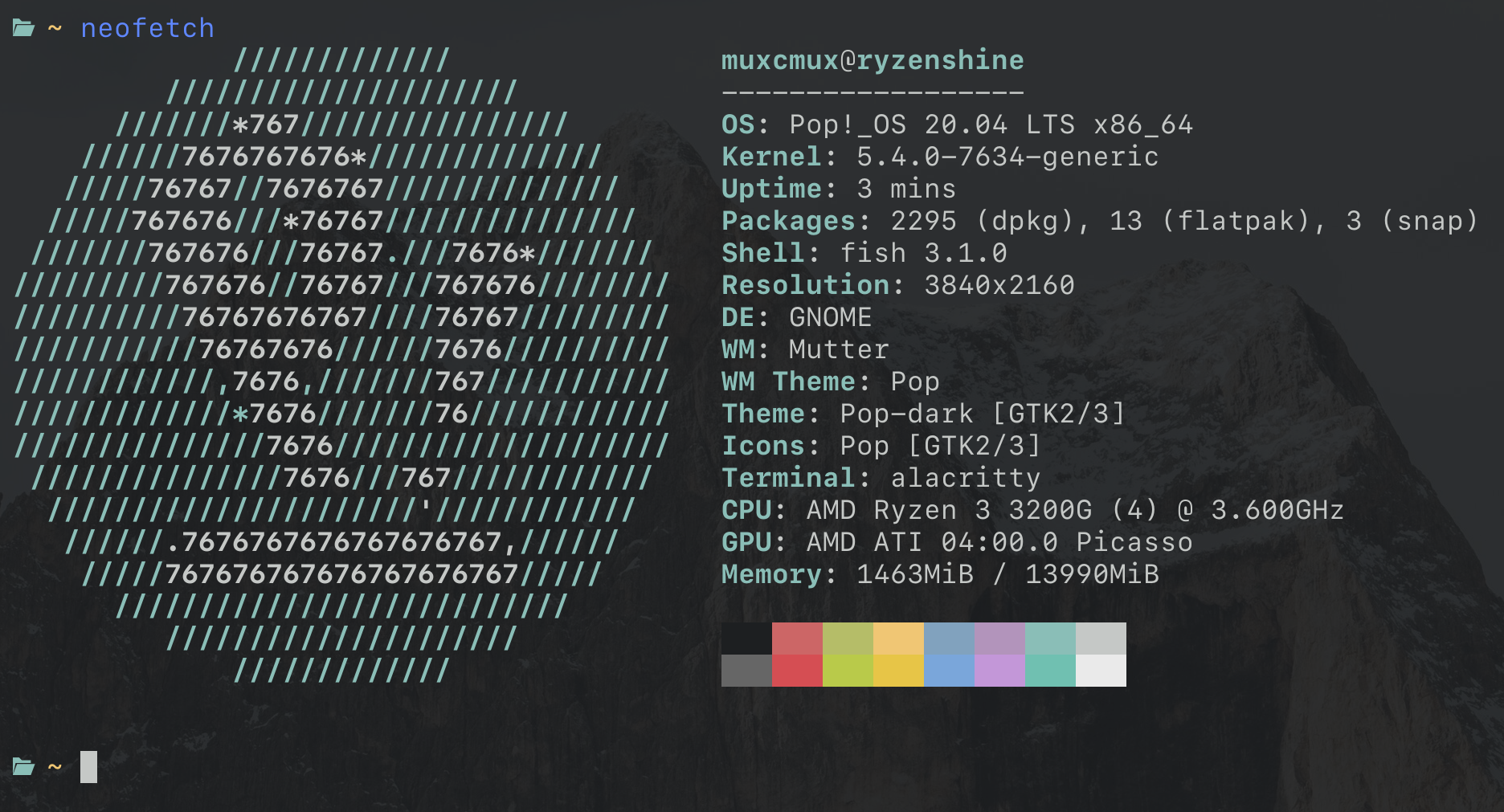Click the GPU line 'AMD ATI 04:00.0 Picasso'
Screen dimensions: 1504x812
[x=957, y=542]
